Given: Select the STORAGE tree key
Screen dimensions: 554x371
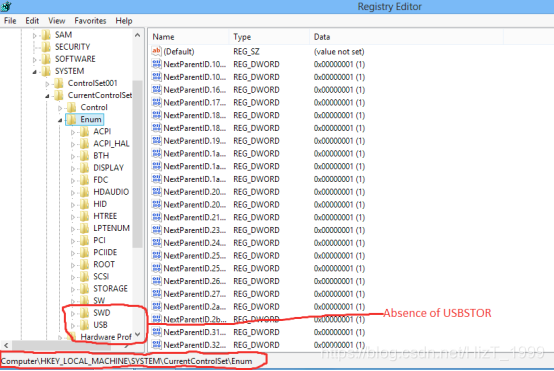Looking at the screenshot, I should pos(110,288).
